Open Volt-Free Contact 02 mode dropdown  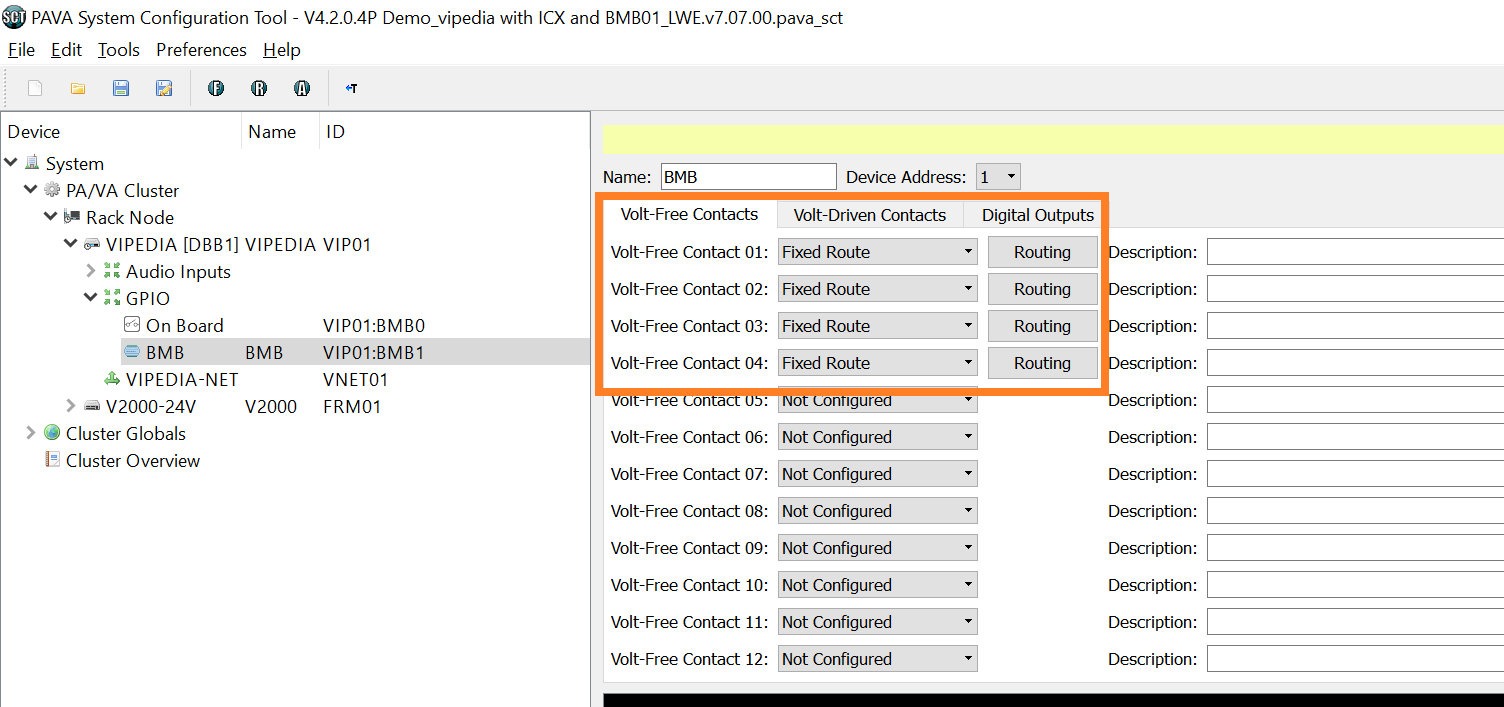click(x=878, y=289)
